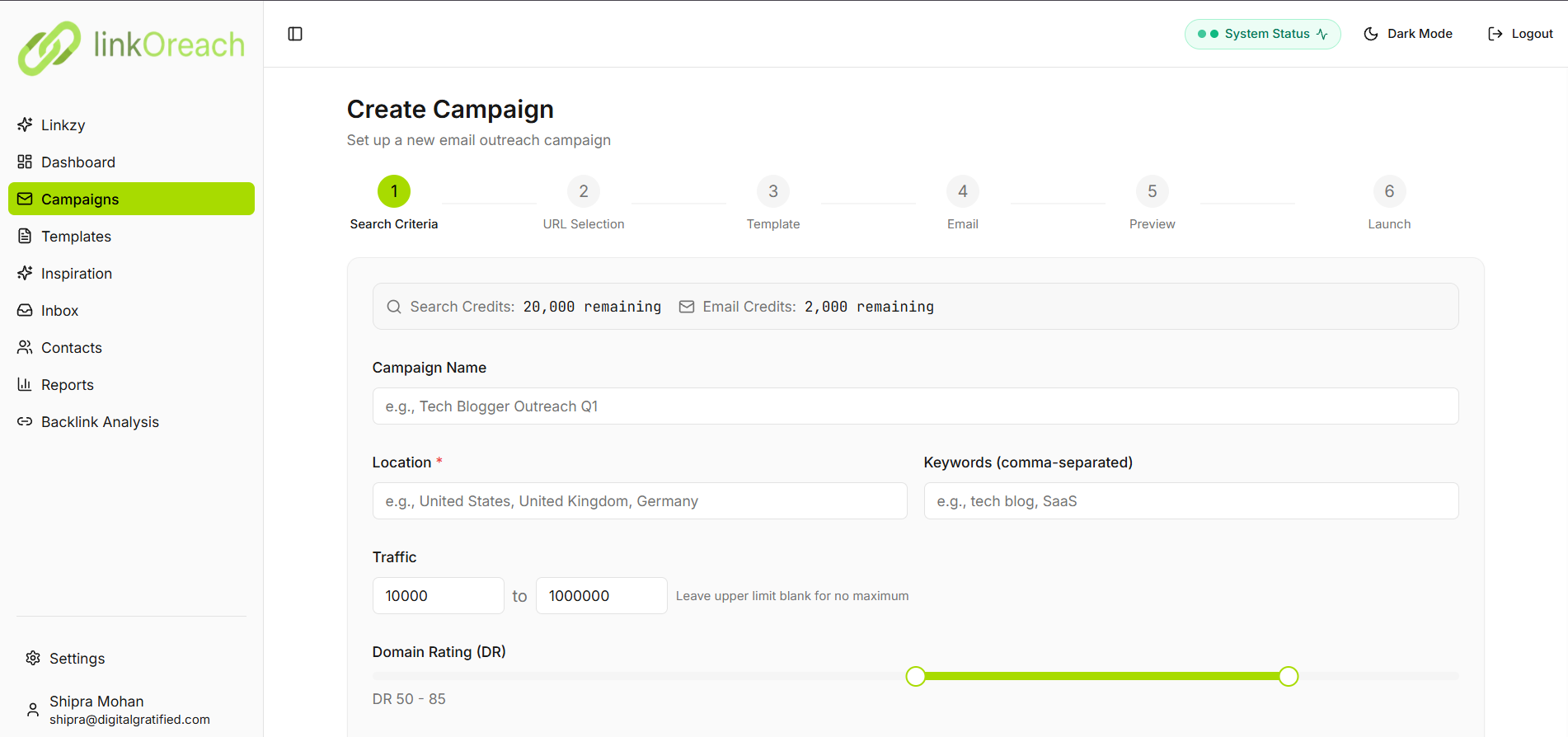Image resolution: width=1568 pixels, height=737 pixels.
Task: Navigate to Contacts
Action: point(131,347)
